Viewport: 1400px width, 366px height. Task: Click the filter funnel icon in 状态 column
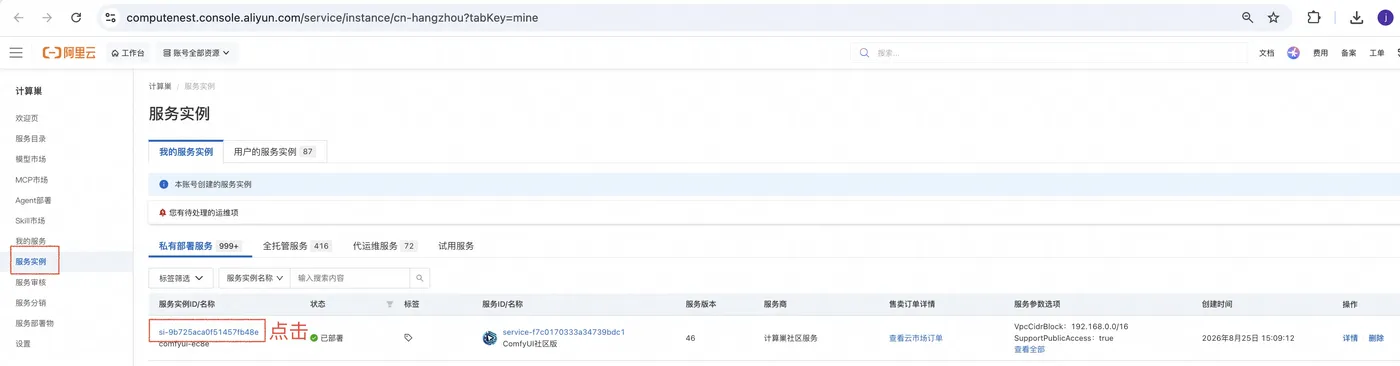[390, 304]
